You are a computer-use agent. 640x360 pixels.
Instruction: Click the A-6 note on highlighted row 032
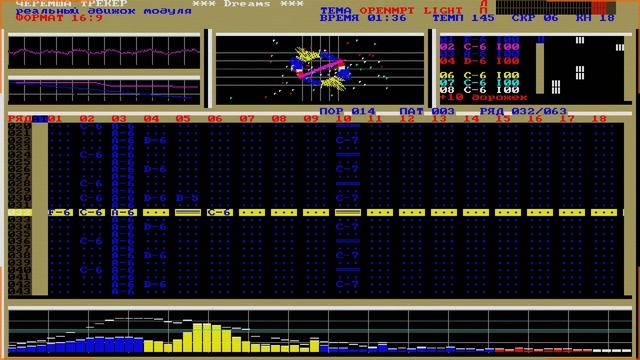[x=124, y=213]
